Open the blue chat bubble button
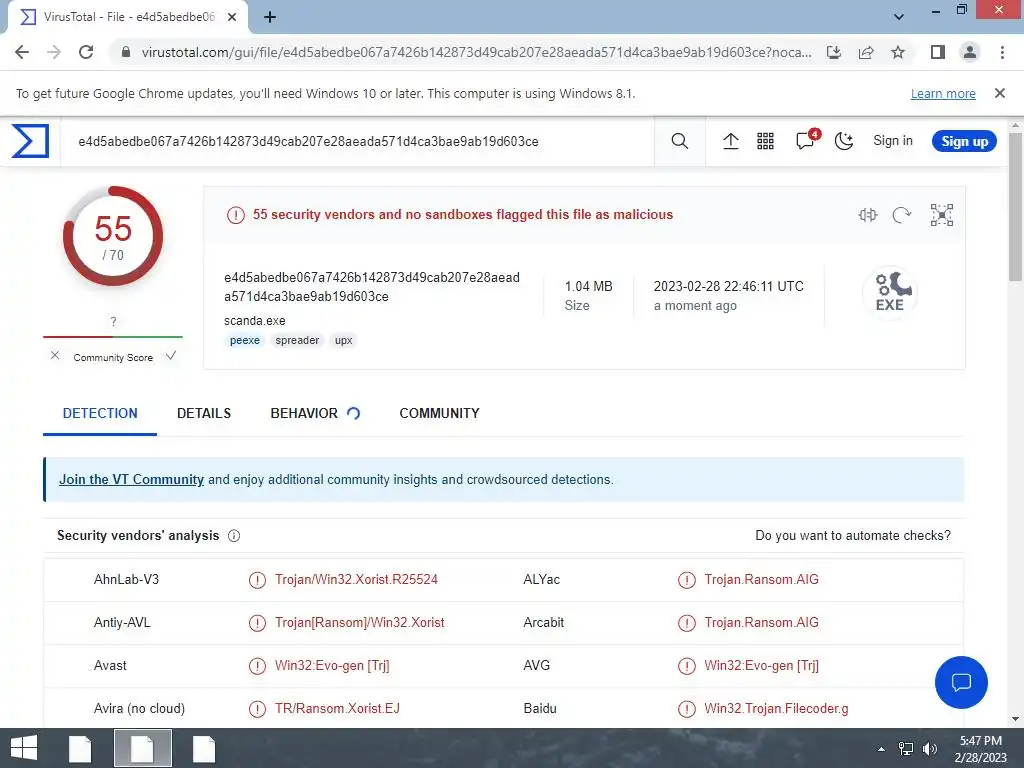Screen dimensions: 1024x768 [x=961, y=682]
